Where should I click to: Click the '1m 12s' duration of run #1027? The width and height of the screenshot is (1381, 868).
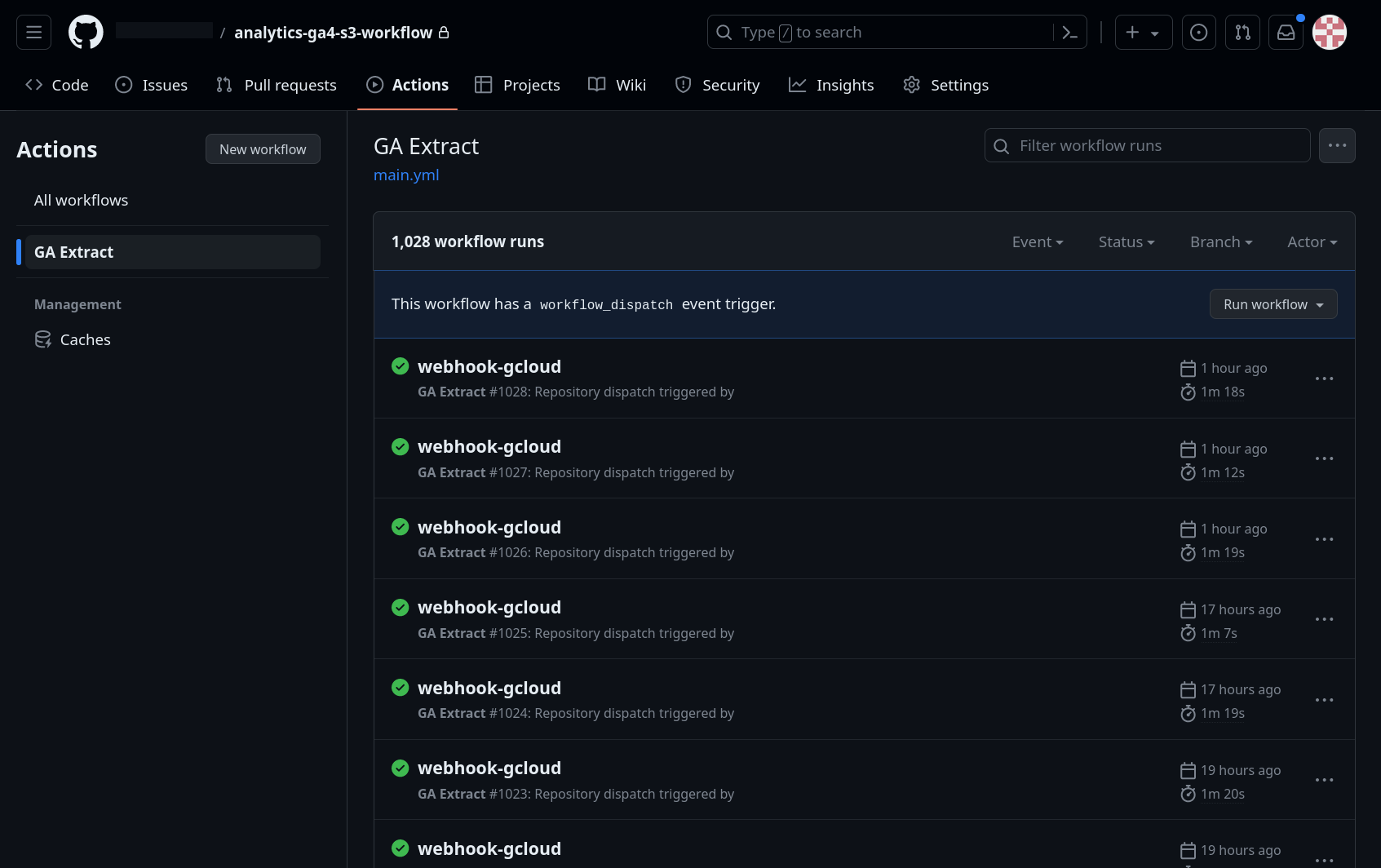click(1223, 472)
